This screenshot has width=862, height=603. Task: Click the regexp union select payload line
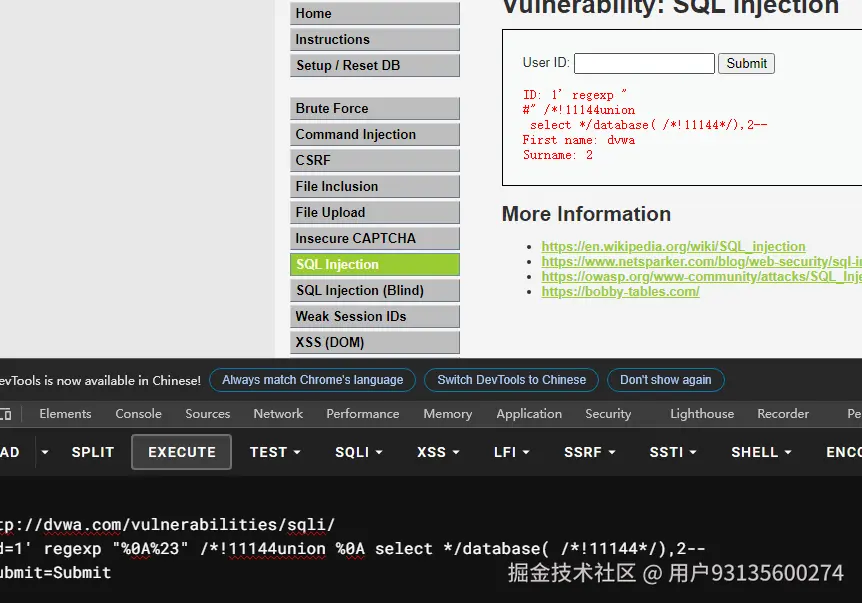(352, 549)
